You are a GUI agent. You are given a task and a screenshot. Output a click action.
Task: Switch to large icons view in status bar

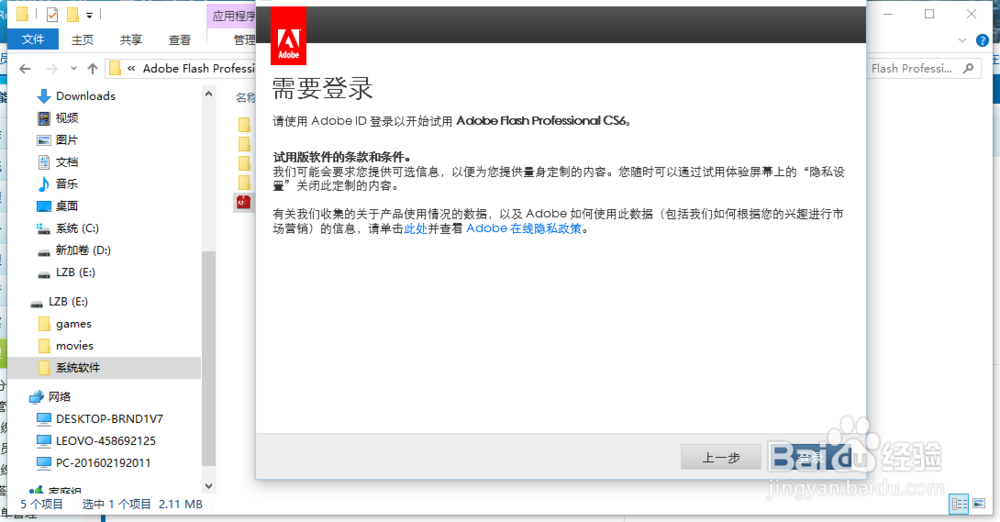coord(979,503)
